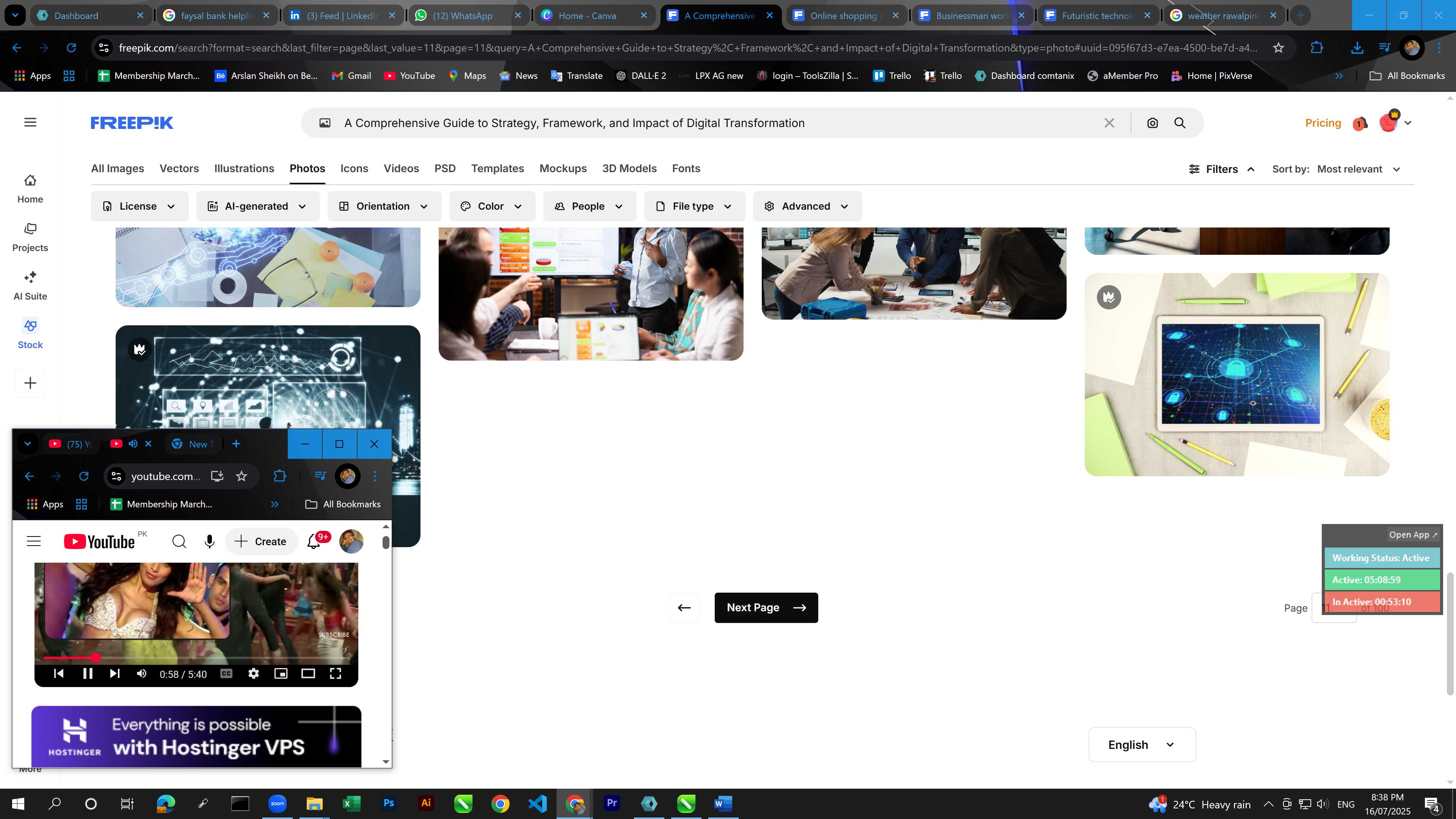Click the Next Page button

click(x=766, y=607)
